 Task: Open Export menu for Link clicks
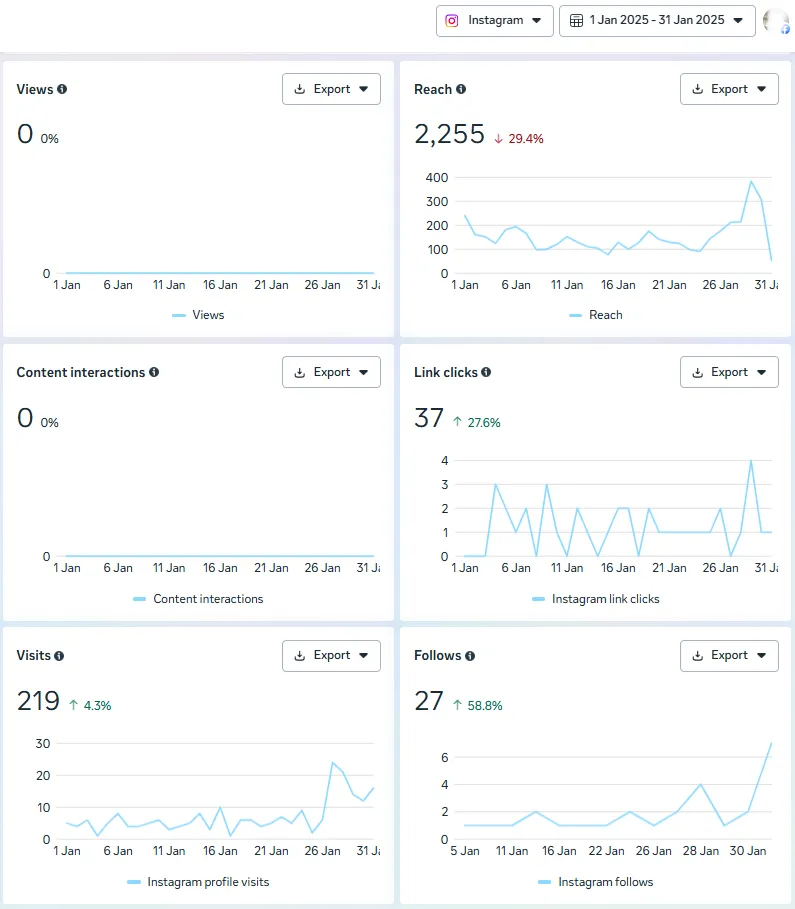[729, 372]
